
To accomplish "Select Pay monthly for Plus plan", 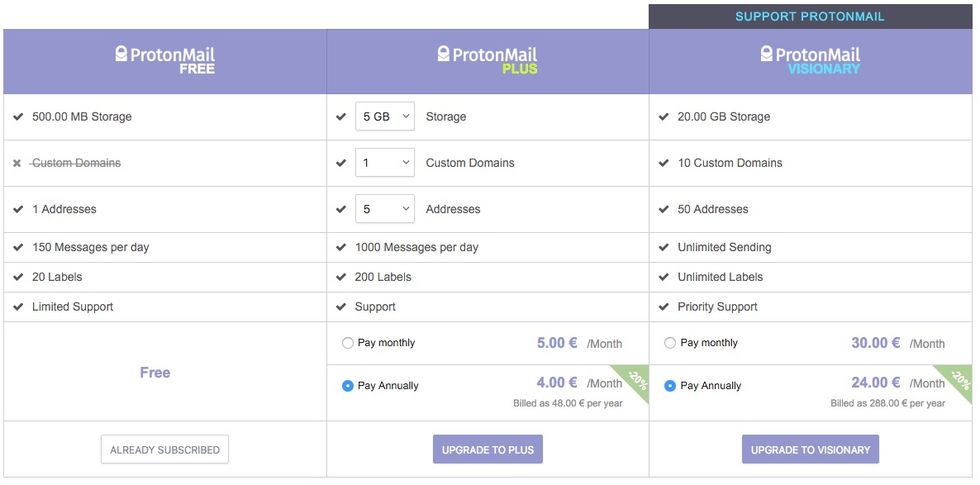I will [348, 343].
